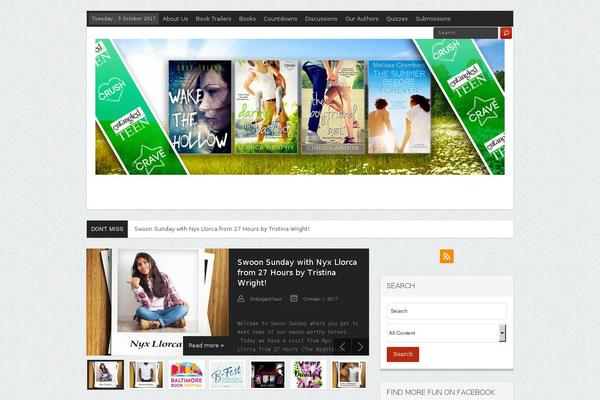Image resolution: width=600 pixels, height=400 pixels.
Task: Click the DON'T MISS label
Action: [x=107, y=229]
